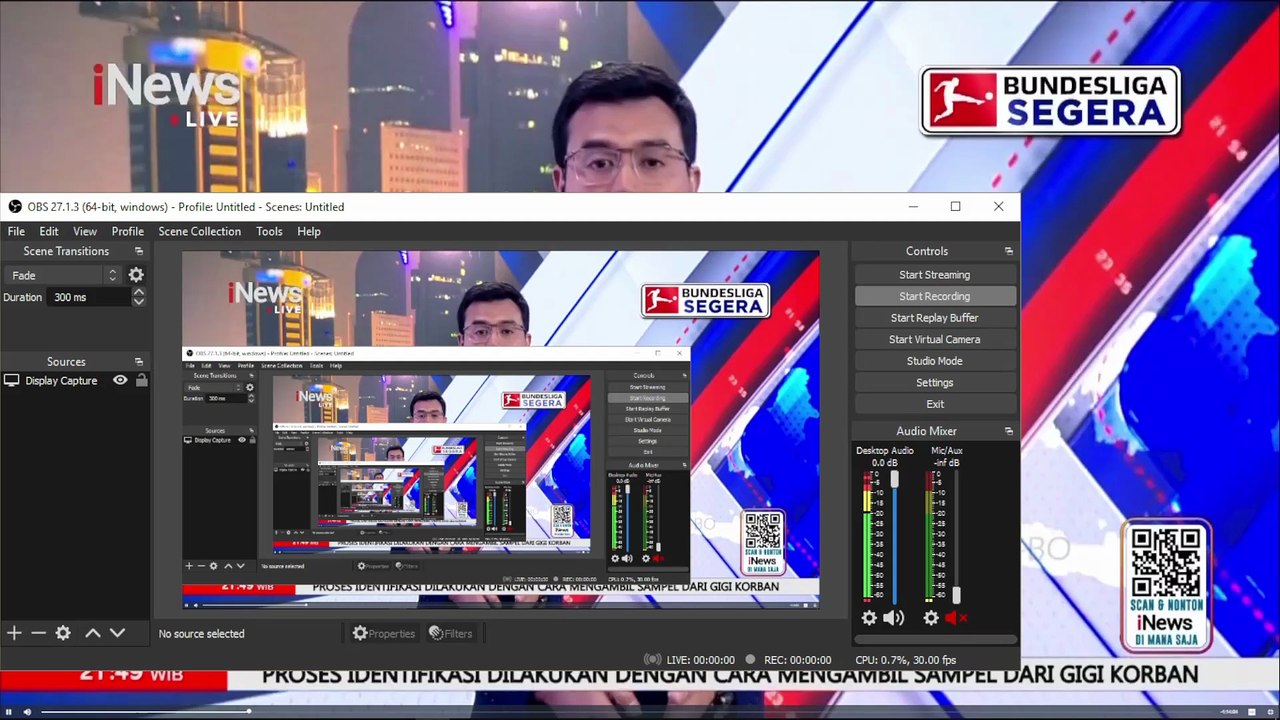Open the Fade transition dropdown

pyautogui.click(x=62, y=275)
